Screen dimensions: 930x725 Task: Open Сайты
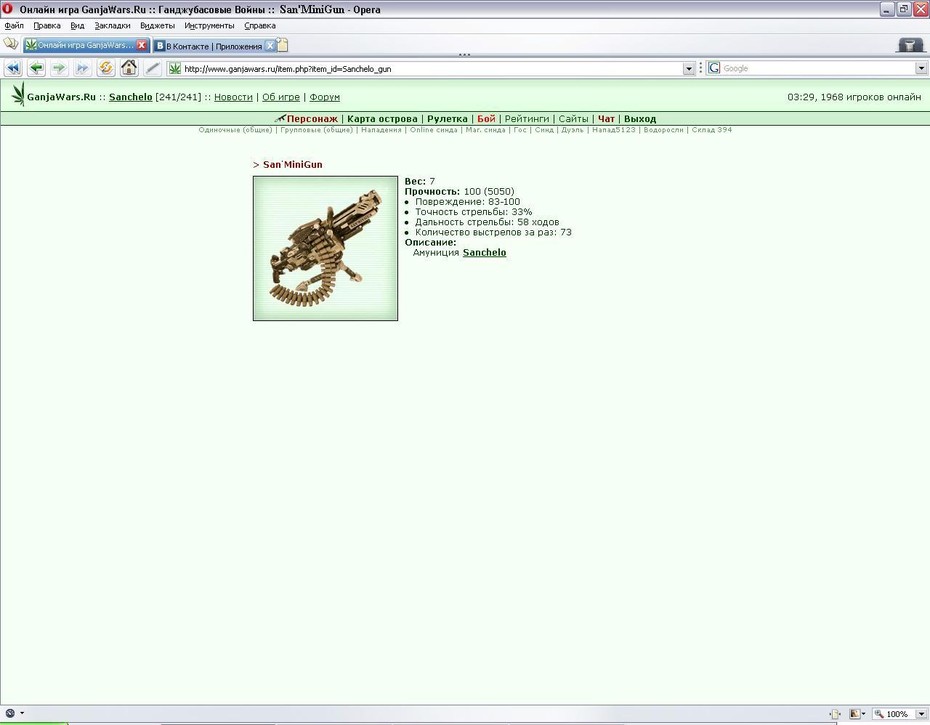574,119
